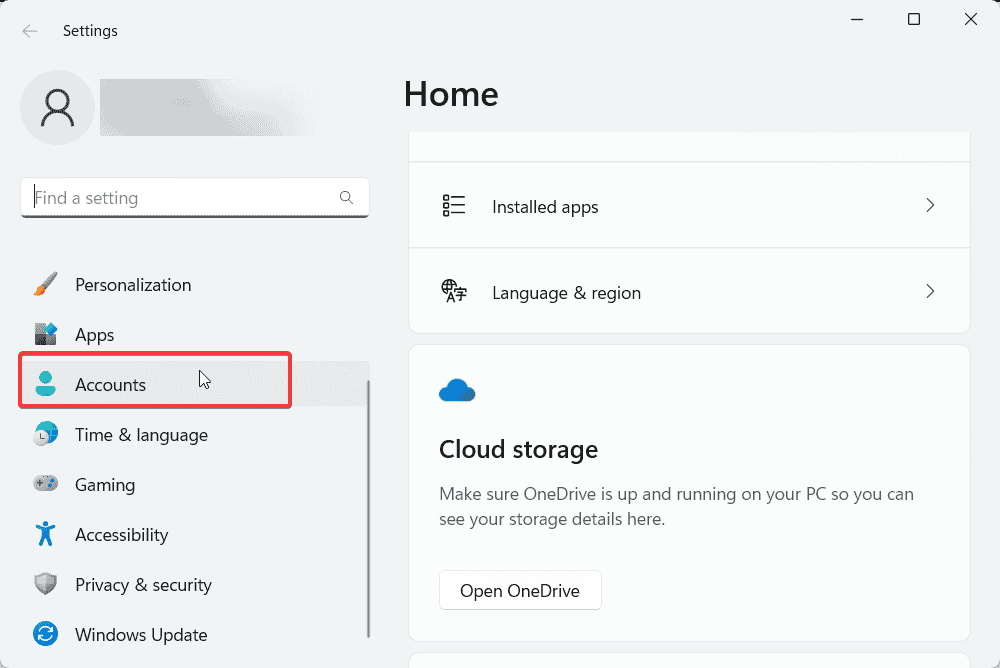
Task: Click the Apps sidebar icon
Action: [x=45, y=334]
